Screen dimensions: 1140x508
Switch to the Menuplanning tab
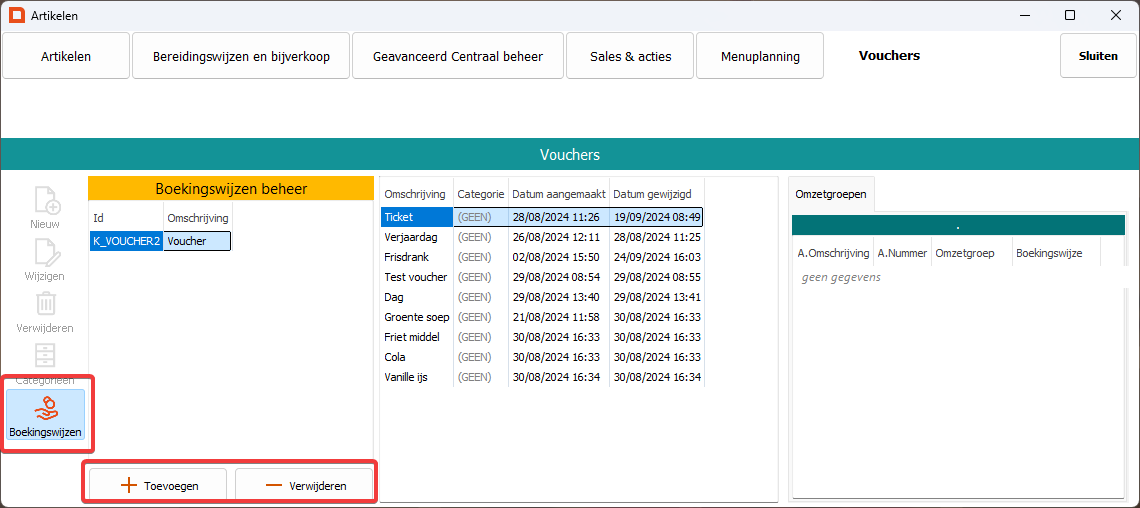(760, 56)
